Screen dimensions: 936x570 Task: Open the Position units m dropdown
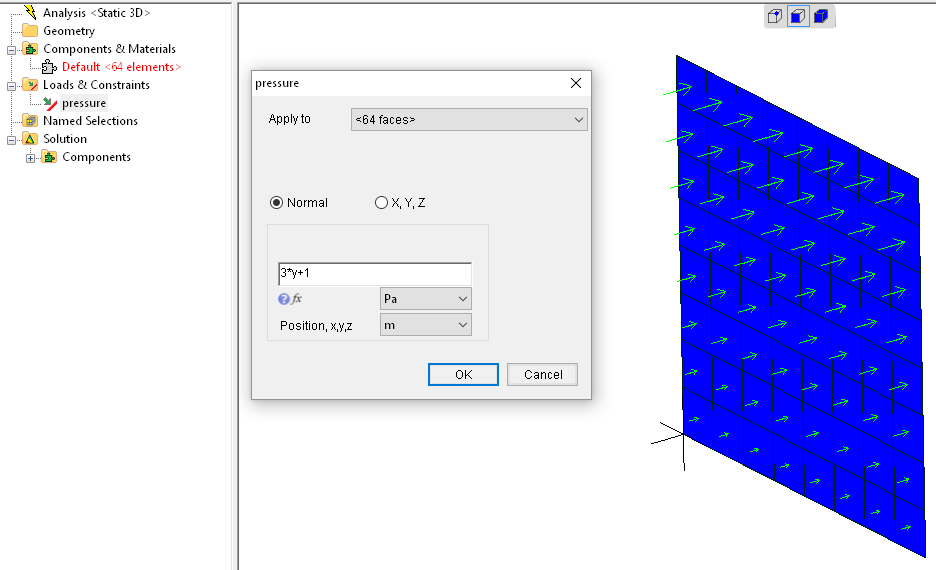(426, 325)
